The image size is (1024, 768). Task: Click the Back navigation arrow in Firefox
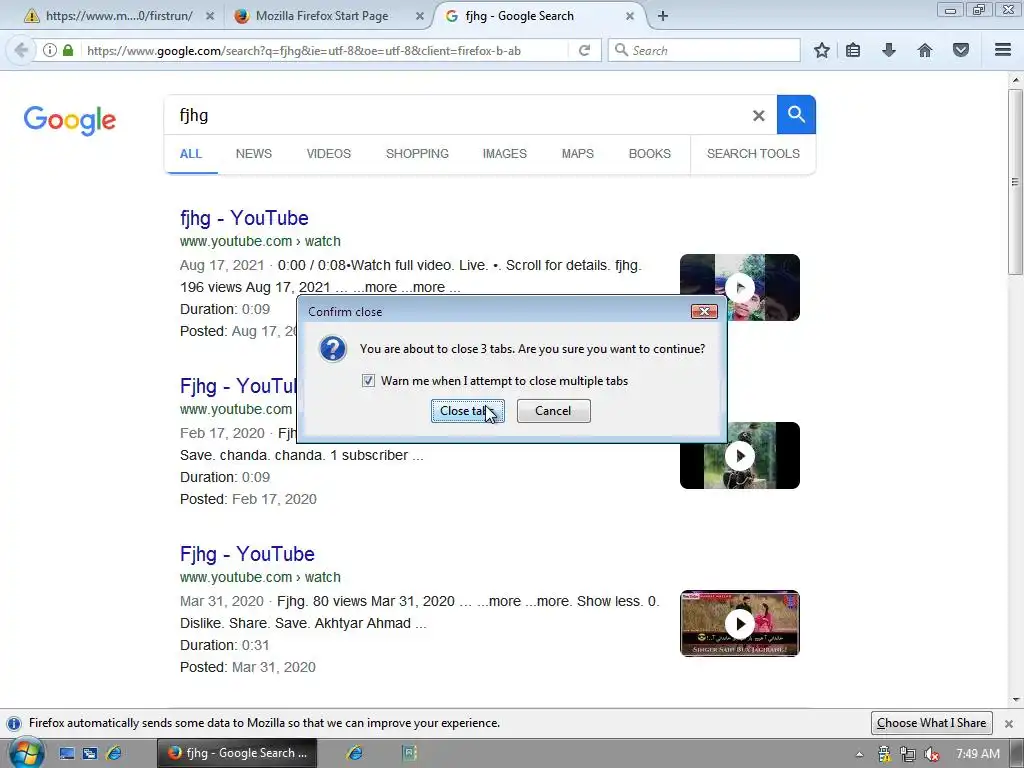[x=21, y=50]
